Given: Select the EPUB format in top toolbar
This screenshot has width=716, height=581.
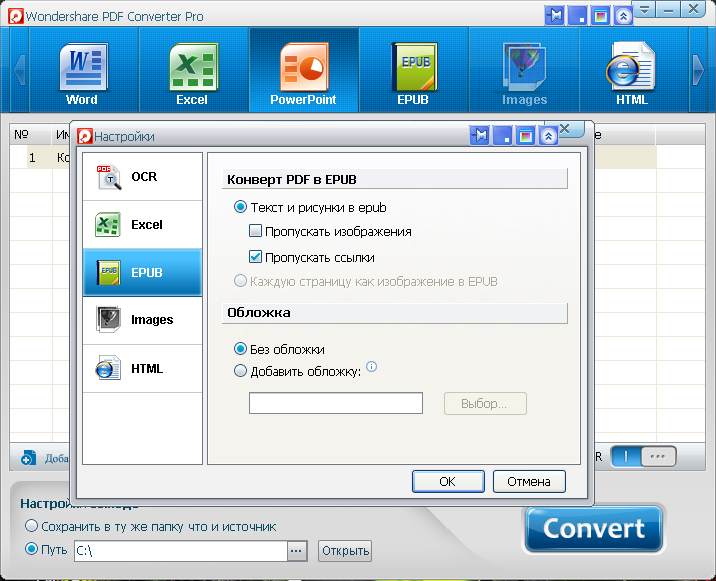Looking at the screenshot, I should (413, 74).
